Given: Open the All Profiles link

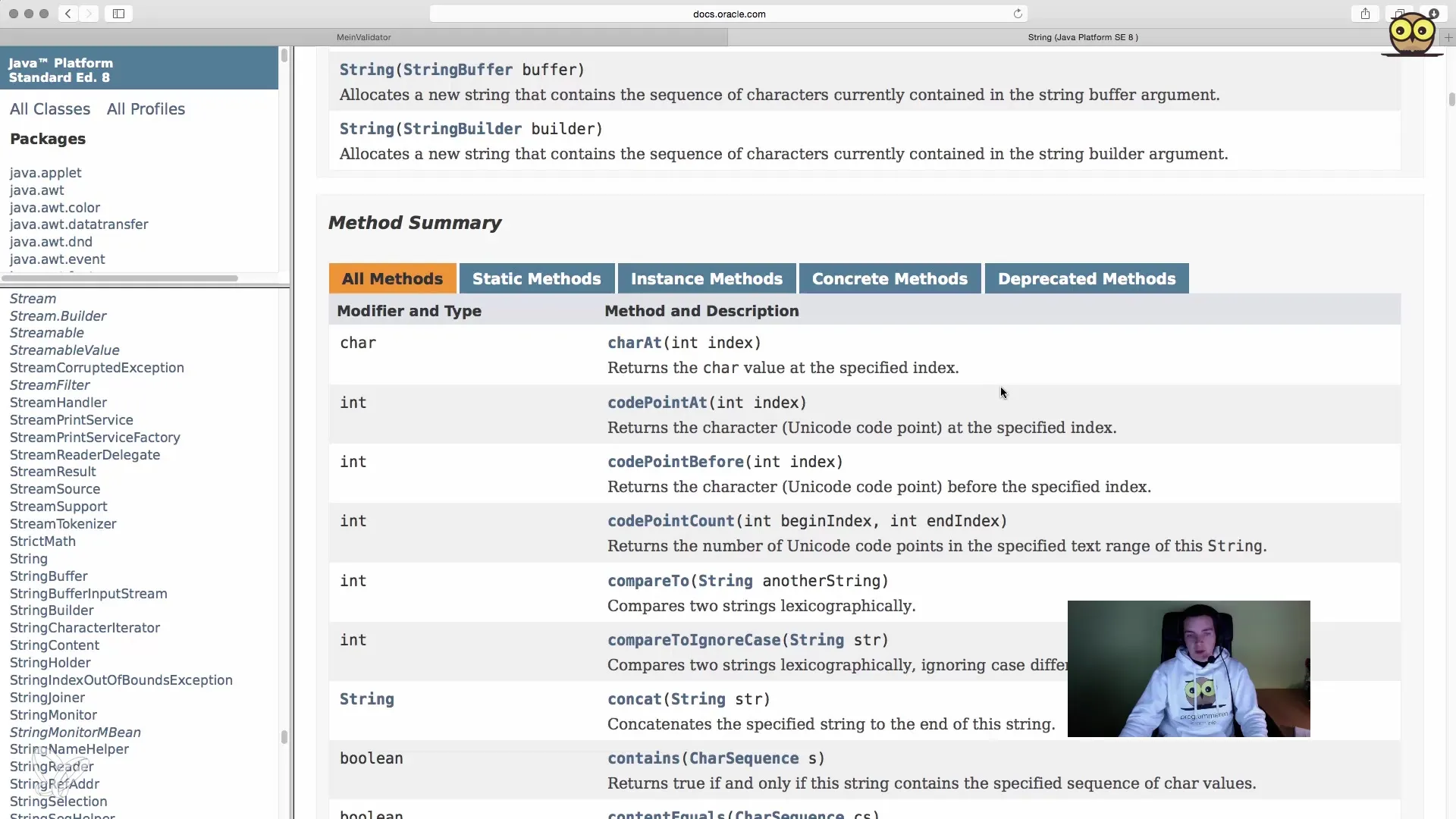Looking at the screenshot, I should click(x=146, y=109).
